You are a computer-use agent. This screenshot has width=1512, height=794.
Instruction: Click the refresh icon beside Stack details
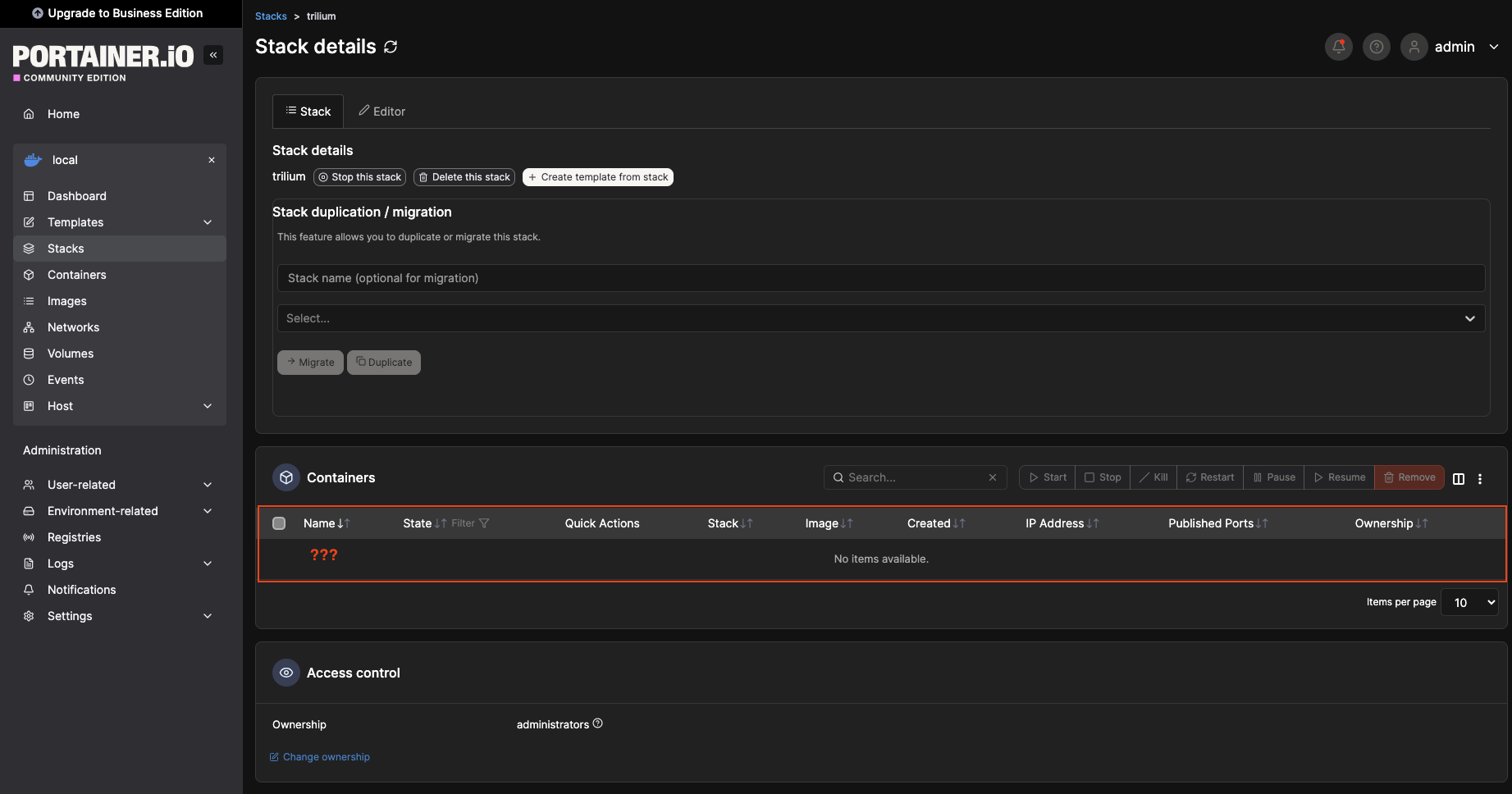pos(391,47)
